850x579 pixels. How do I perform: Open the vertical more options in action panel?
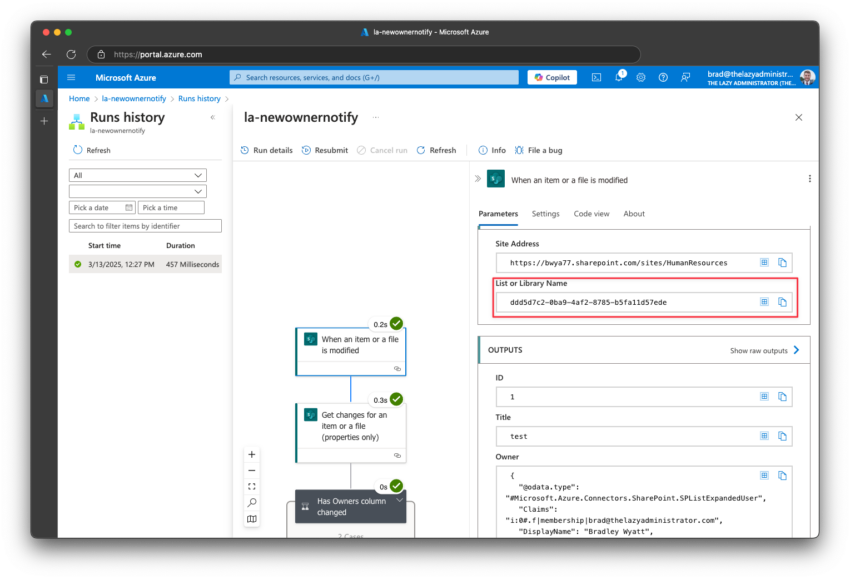pyautogui.click(x=809, y=179)
